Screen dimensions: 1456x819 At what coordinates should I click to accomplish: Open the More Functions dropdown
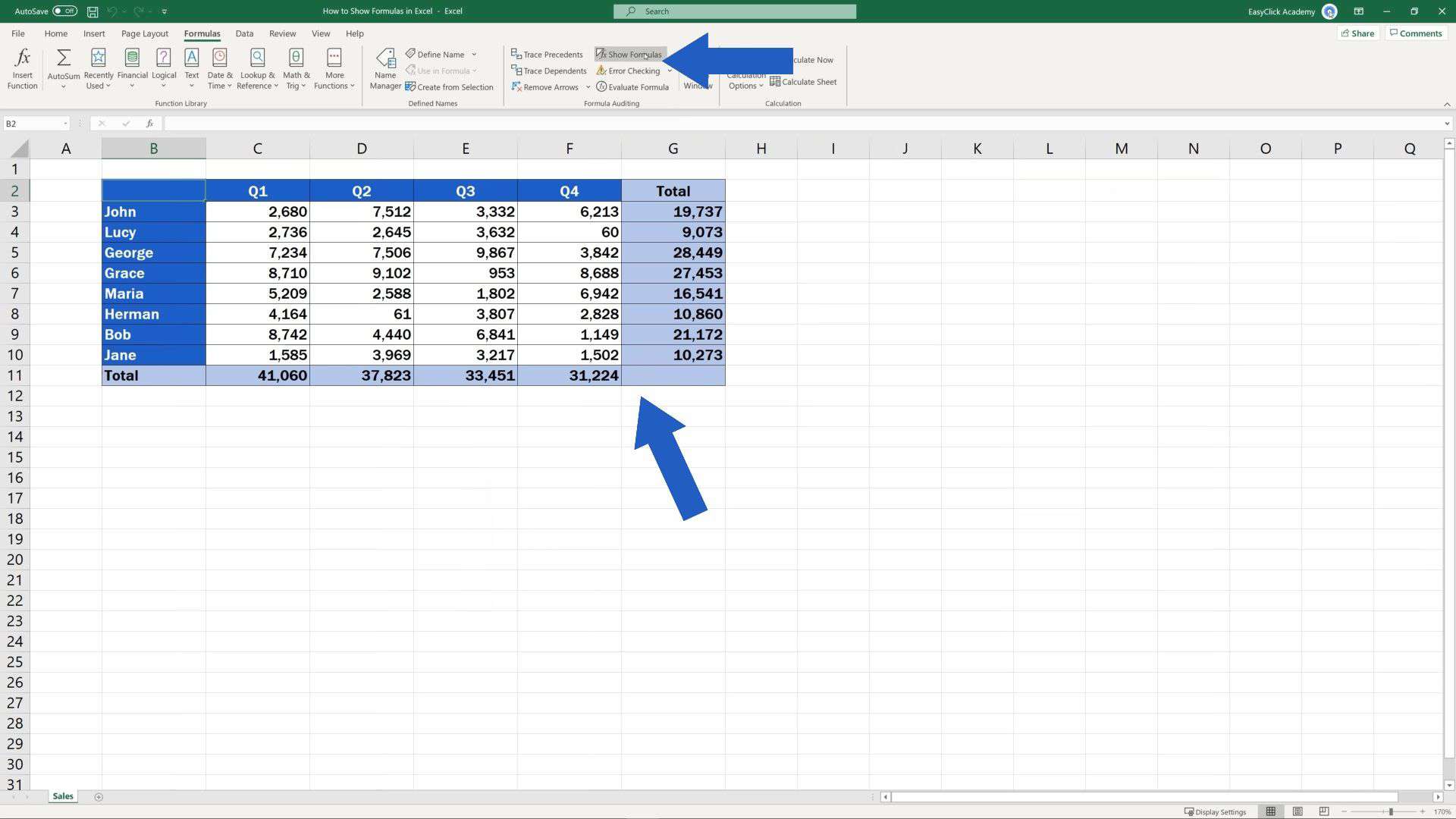334,68
